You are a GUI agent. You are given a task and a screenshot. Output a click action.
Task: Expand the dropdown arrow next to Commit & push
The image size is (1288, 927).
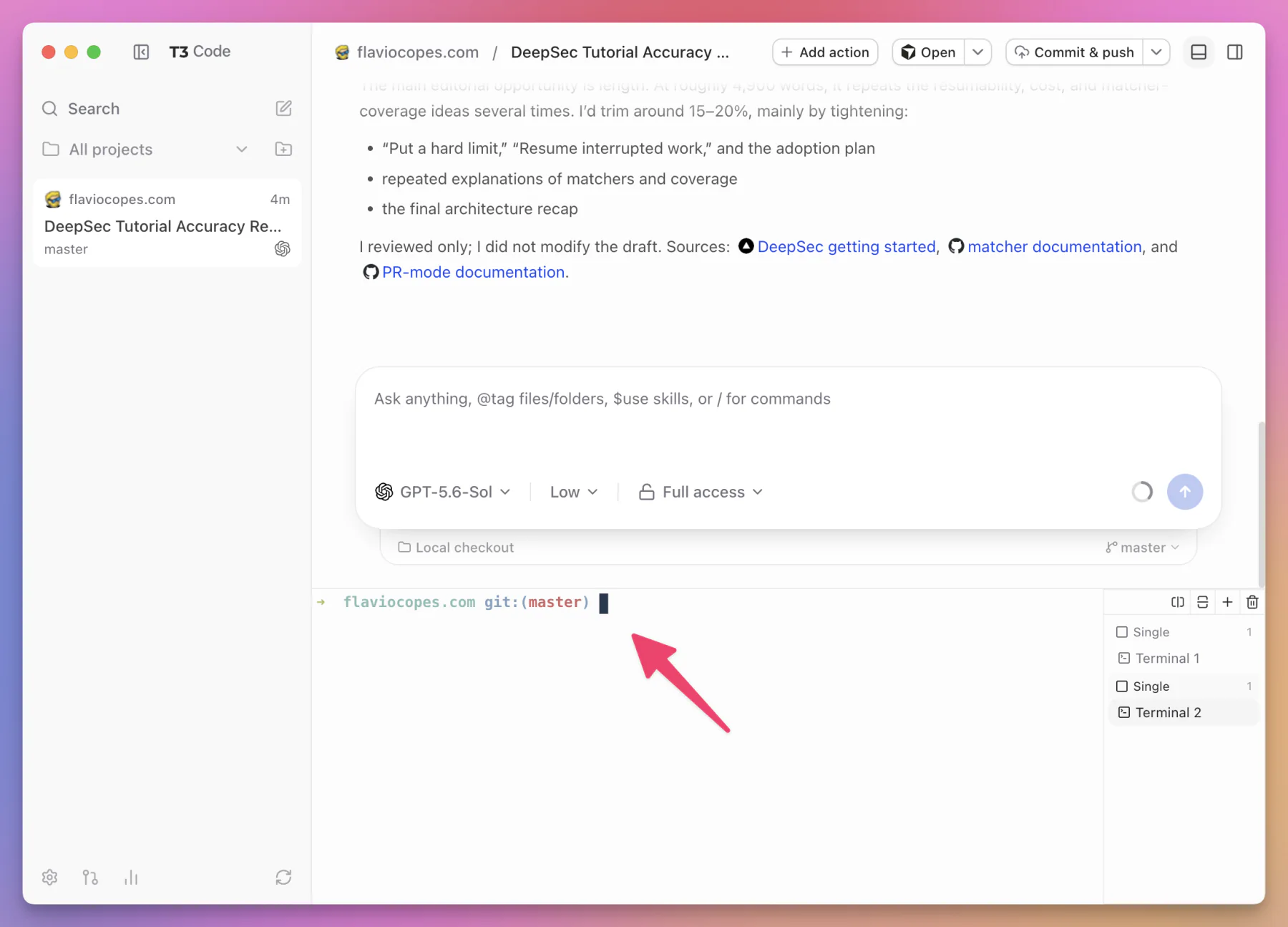[1156, 52]
